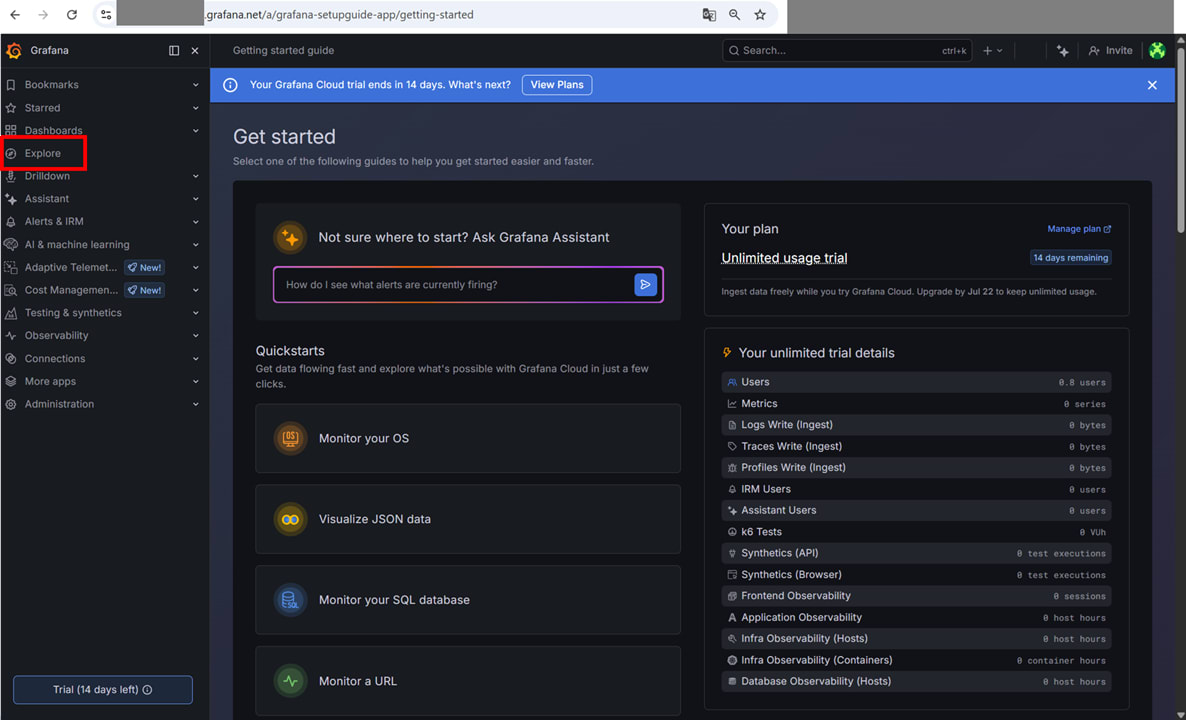Image resolution: width=1186 pixels, height=720 pixels.
Task: Expand the Bookmarks section chevron
Action: (x=196, y=85)
